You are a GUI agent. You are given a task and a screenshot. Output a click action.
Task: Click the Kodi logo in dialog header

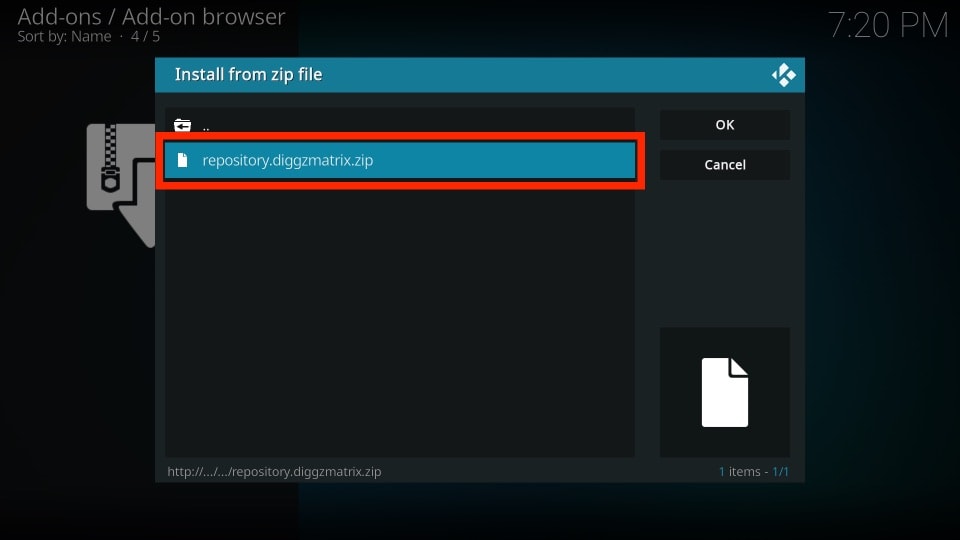784,75
